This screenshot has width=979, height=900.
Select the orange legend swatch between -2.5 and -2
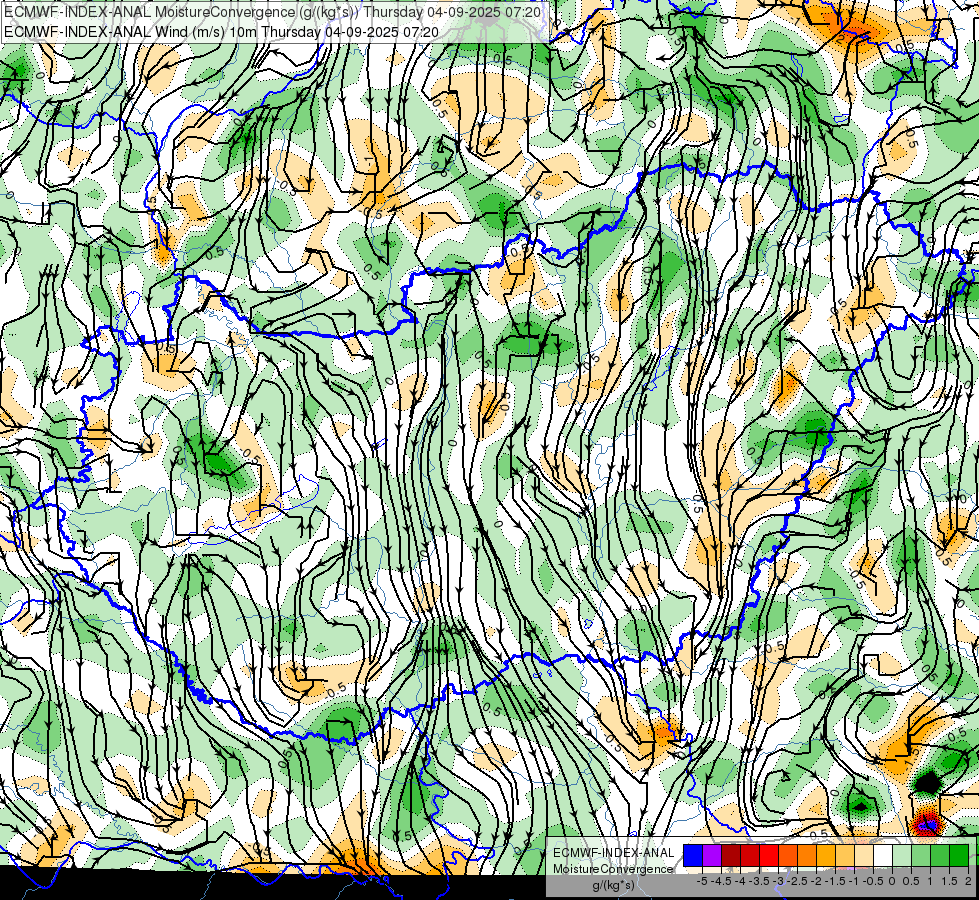(x=807, y=856)
